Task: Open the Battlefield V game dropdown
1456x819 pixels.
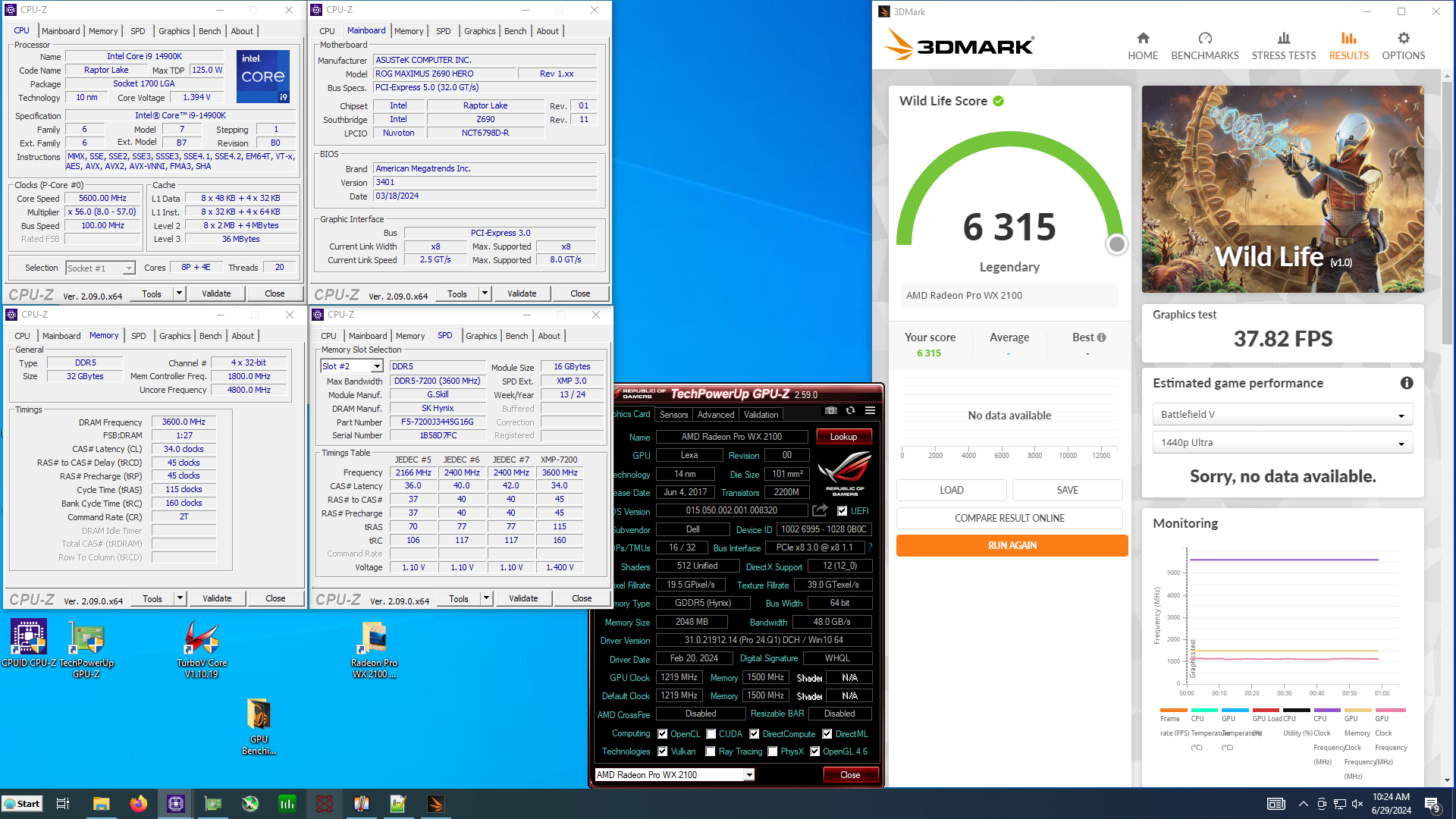Action: (1282, 415)
